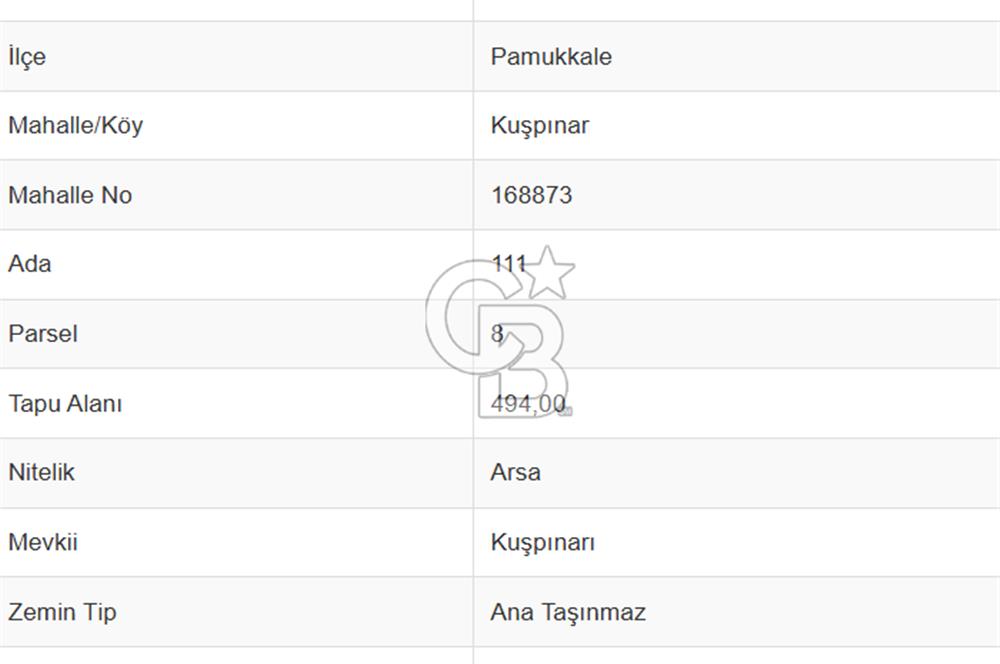Click the Ana Taşınmaz value
Image resolution: width=1000 pixels, height=664 pixels.
pyautogui.click(x=568, y=612)
